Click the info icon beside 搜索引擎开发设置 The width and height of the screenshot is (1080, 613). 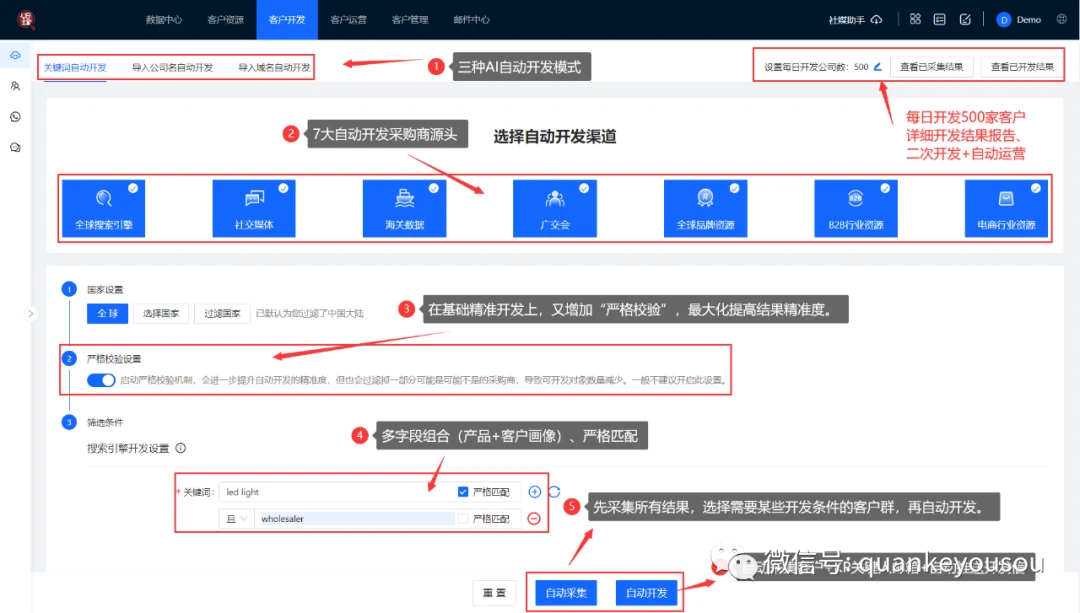[180, 448]
